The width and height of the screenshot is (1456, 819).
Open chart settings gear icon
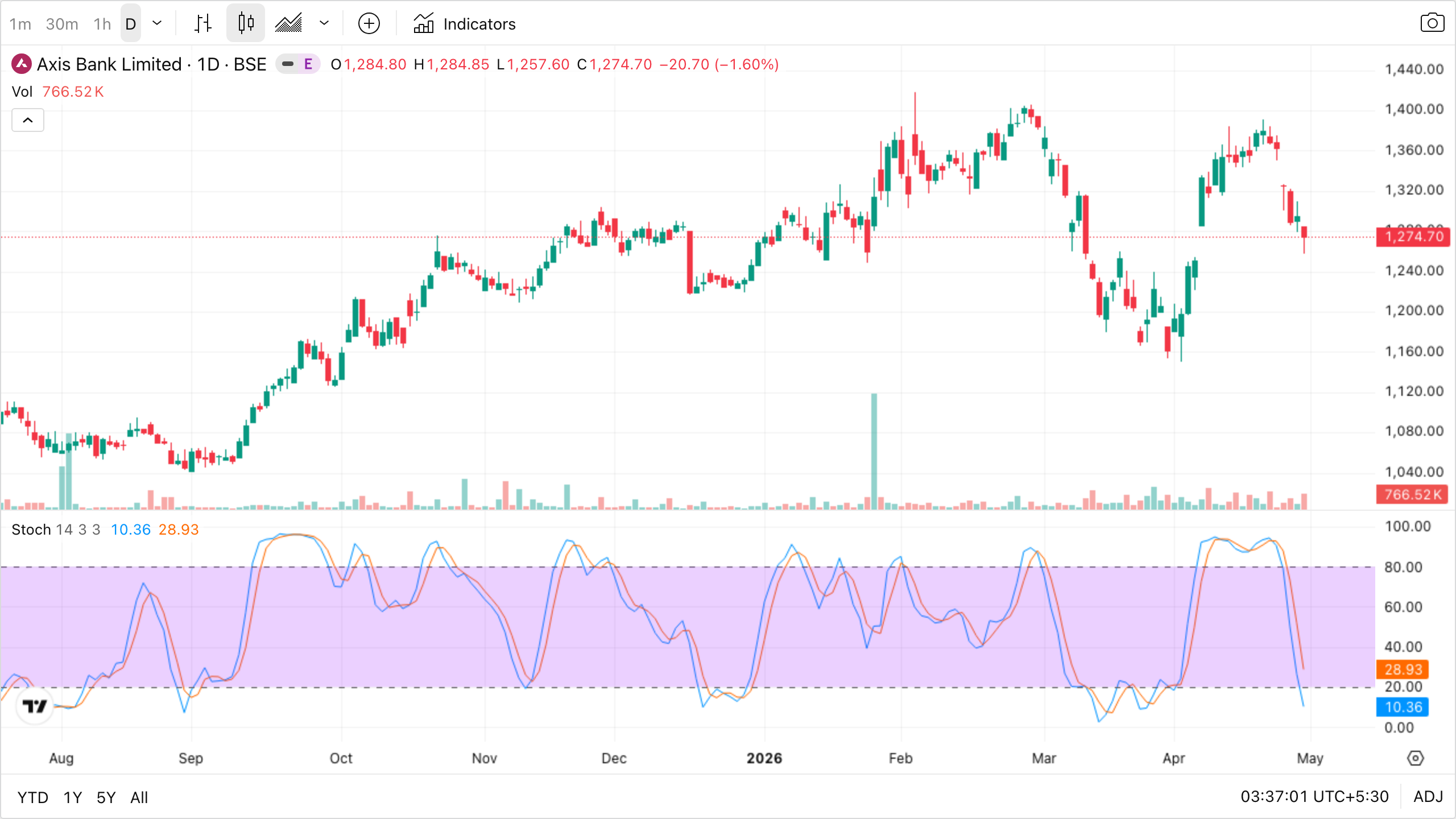point(1415,758)
